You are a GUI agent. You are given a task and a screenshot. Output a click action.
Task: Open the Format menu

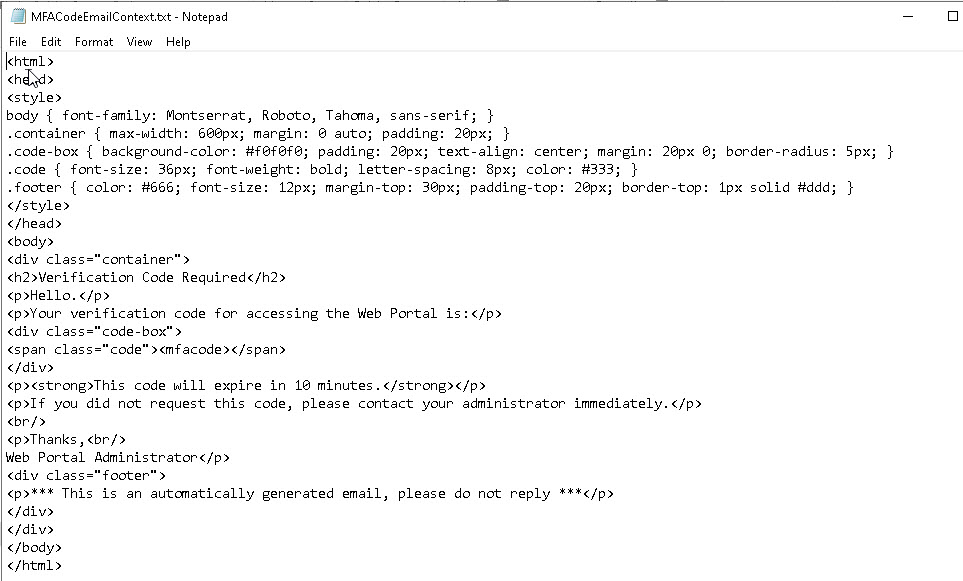(94, 42)
